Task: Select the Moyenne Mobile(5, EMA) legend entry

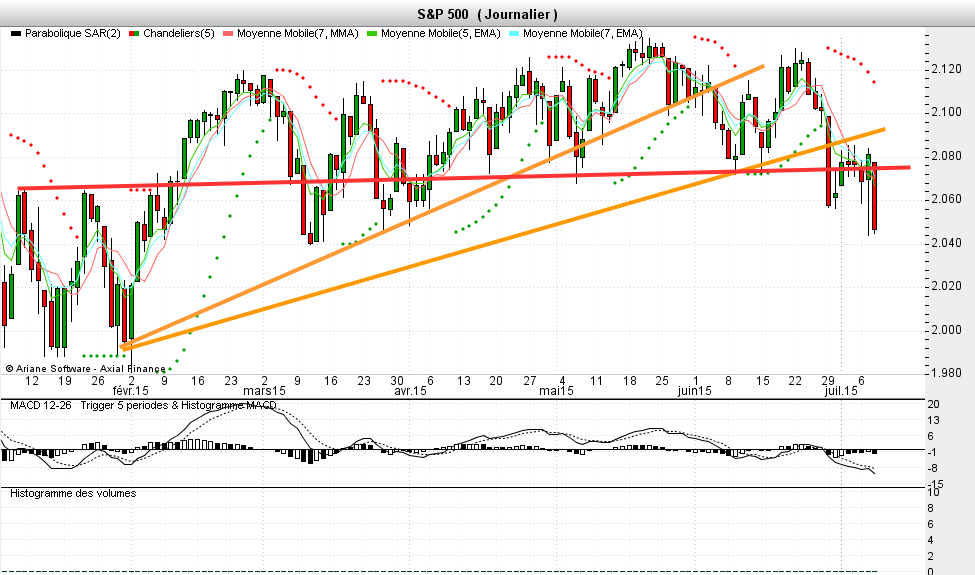Action: click(x=433, y=34)
